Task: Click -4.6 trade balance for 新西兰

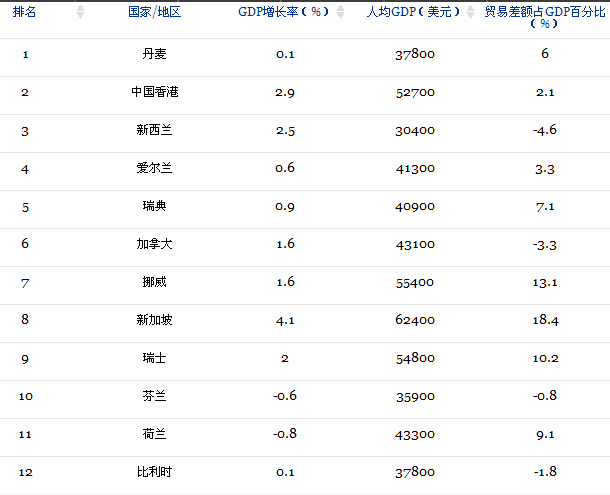Action: tap(545, 130)
